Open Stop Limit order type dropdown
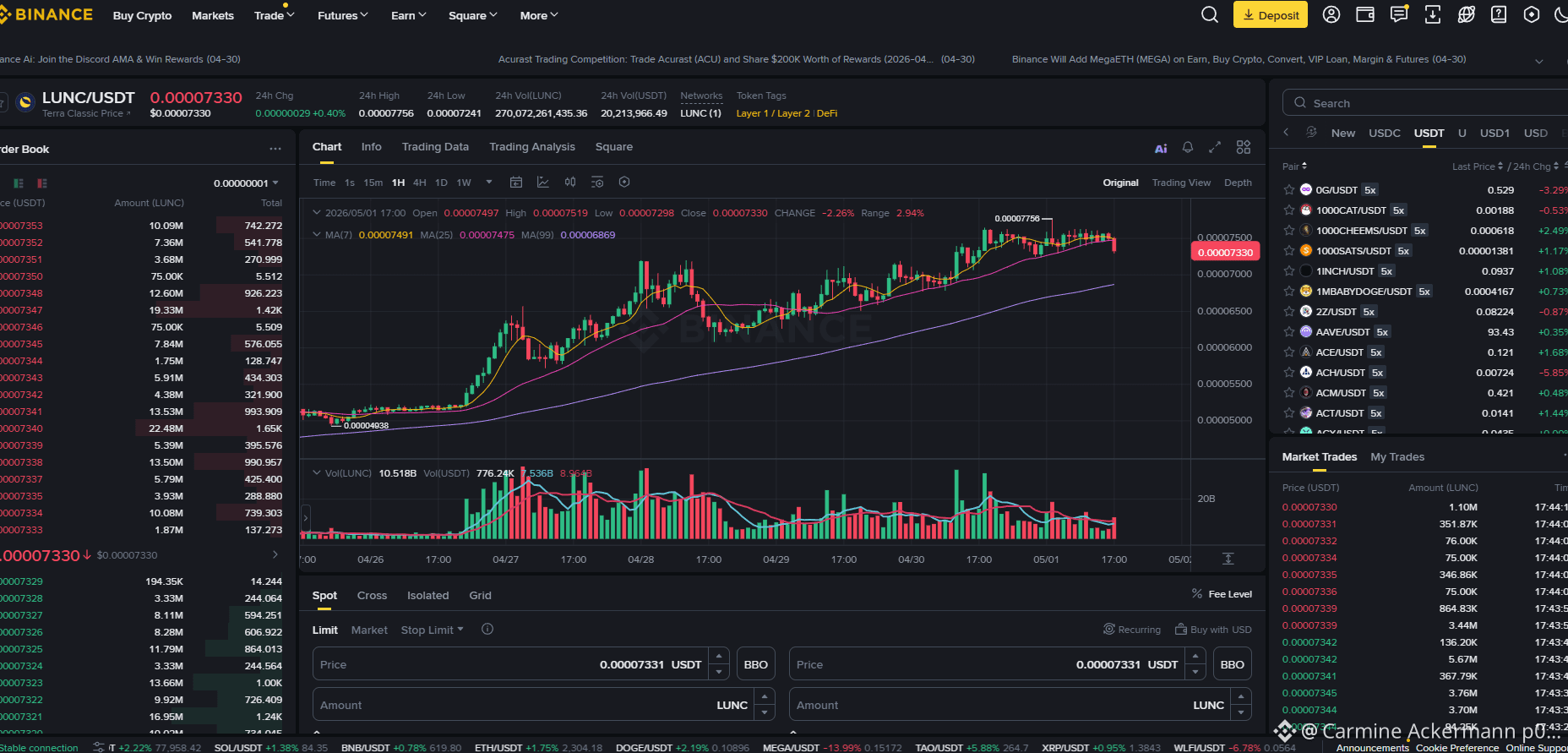The height and width of the screenshot is (753, 1568). [433, 630]
